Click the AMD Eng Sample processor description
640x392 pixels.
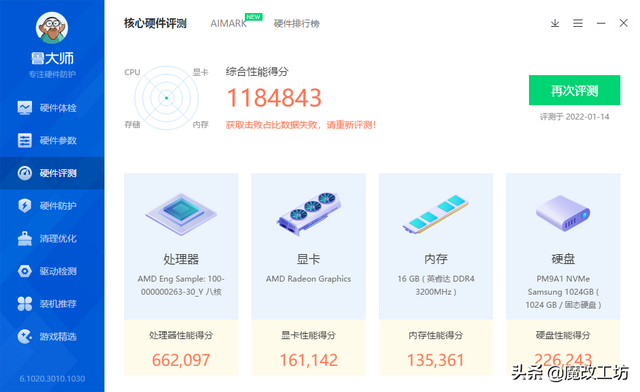coord(181,285)
